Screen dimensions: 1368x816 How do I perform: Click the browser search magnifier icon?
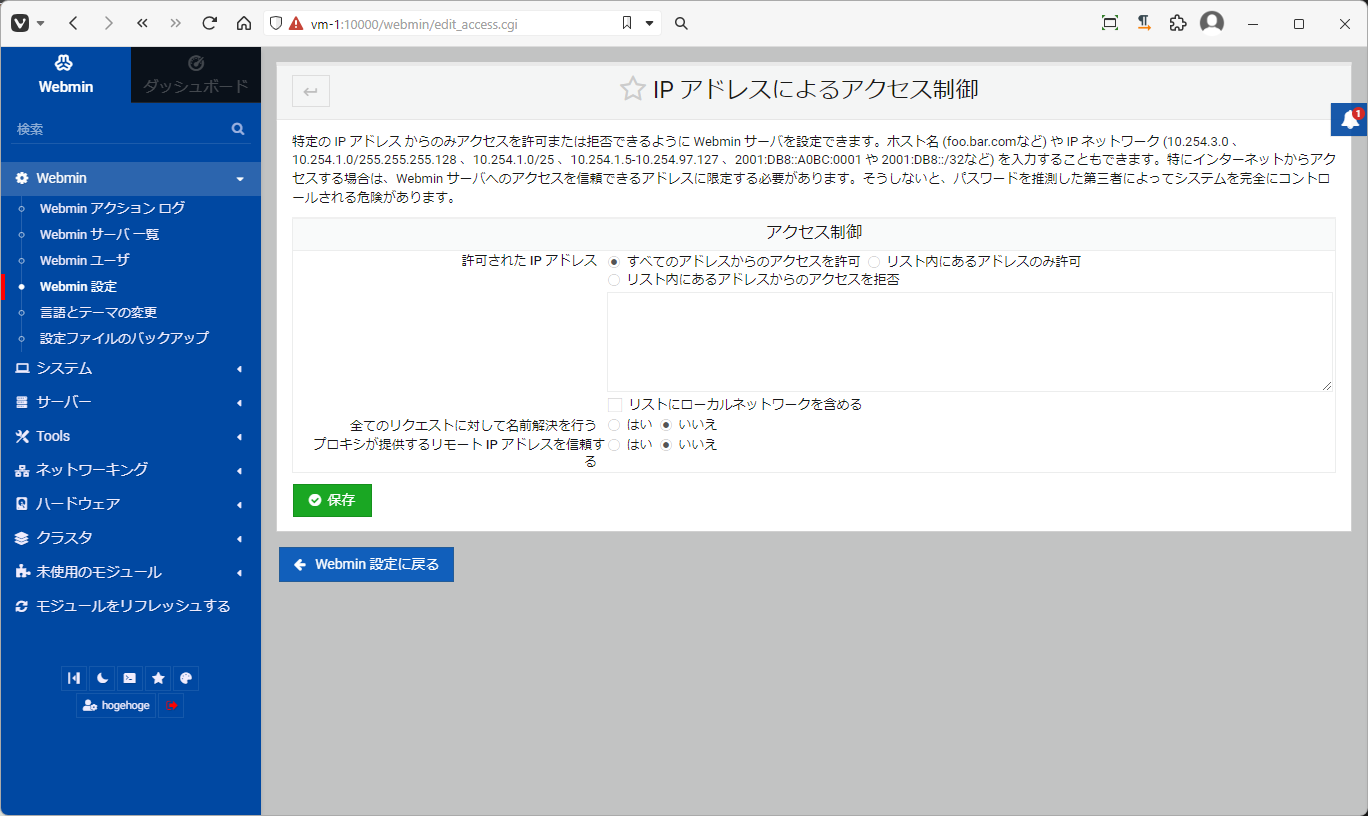point(681,23)
